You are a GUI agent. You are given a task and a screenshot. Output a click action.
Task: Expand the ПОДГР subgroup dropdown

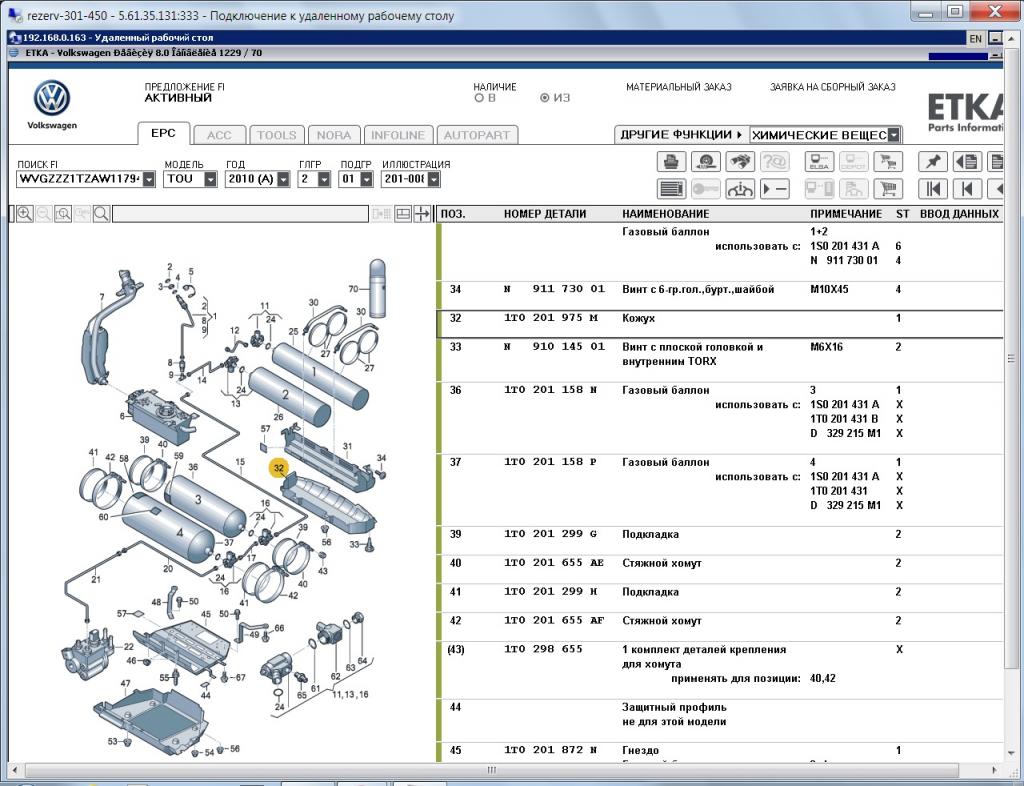click(x=366, y=179)
